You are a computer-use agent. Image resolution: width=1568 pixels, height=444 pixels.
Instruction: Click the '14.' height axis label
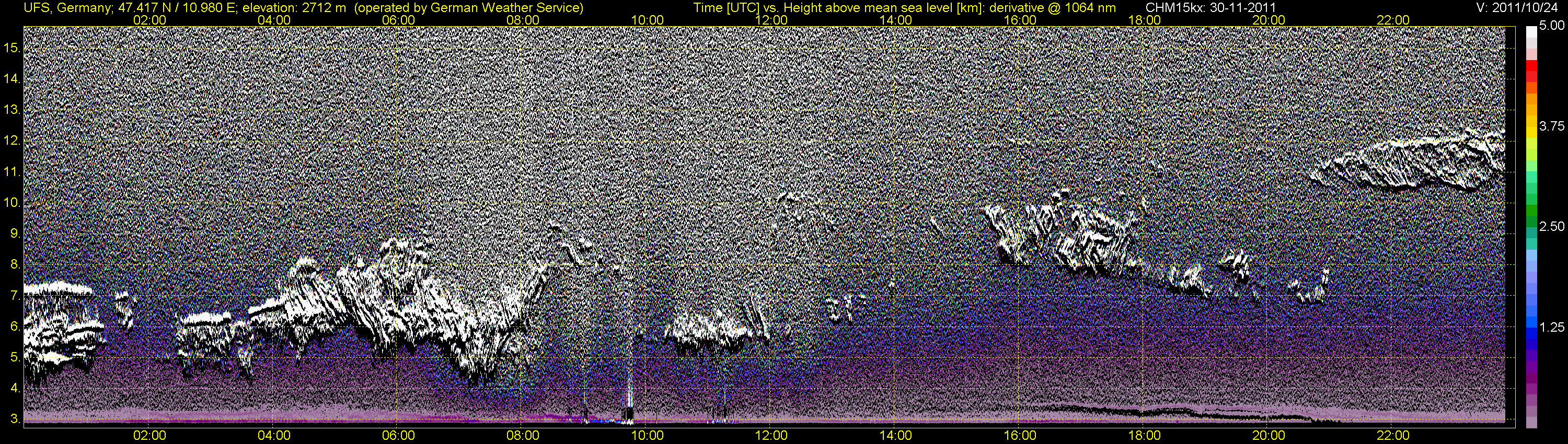11,79
